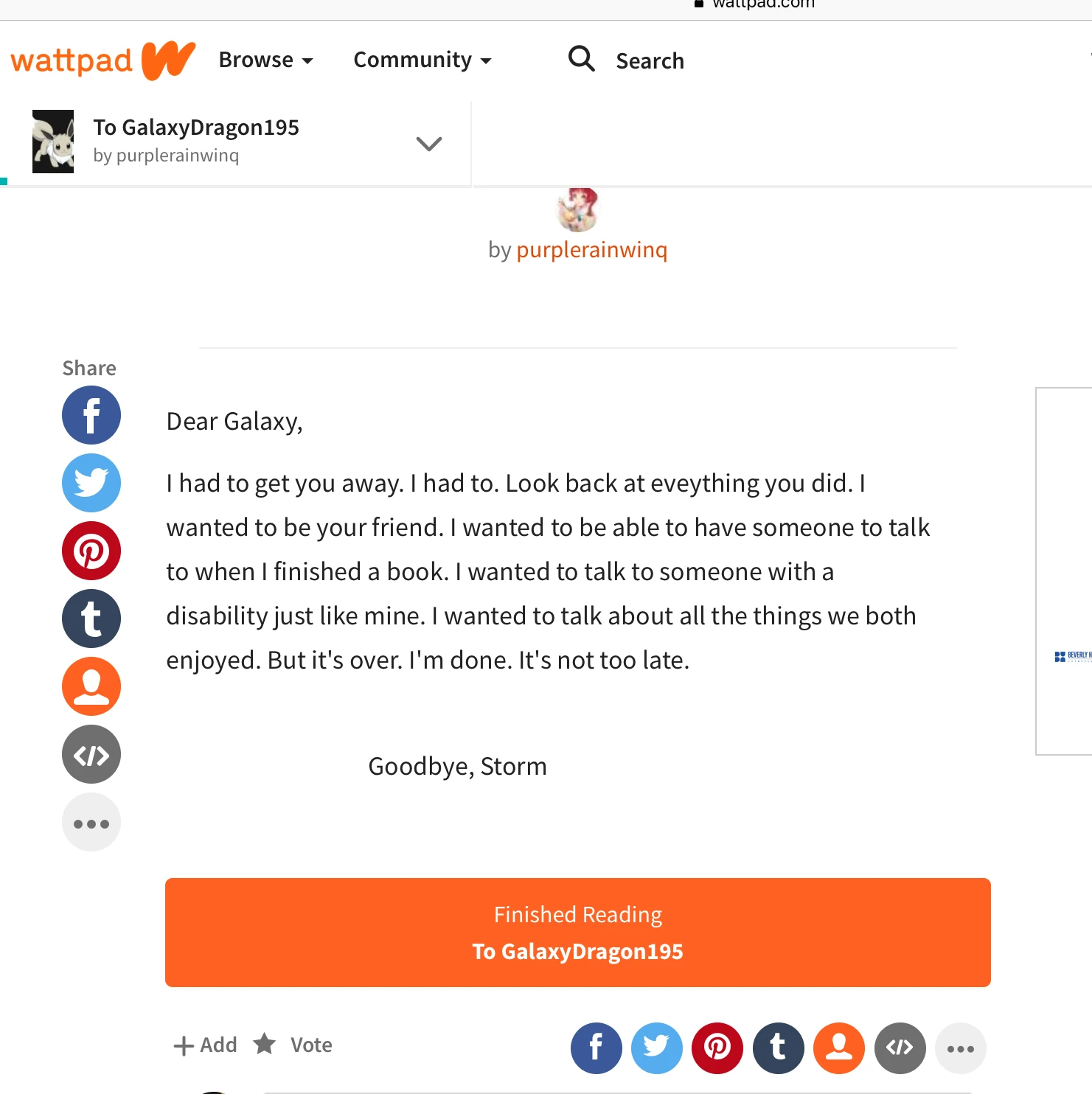Open the Browse dropdown menu
The image size is (1092, 1094).
(x=265, y=60)
